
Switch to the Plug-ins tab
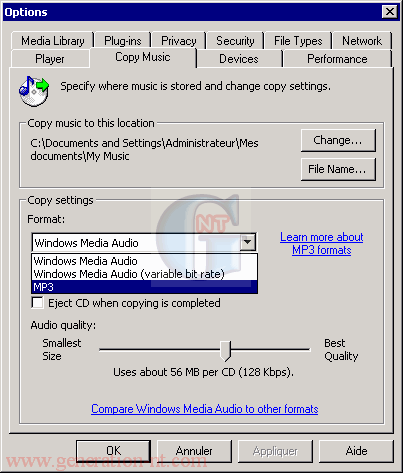click(123, 41)
